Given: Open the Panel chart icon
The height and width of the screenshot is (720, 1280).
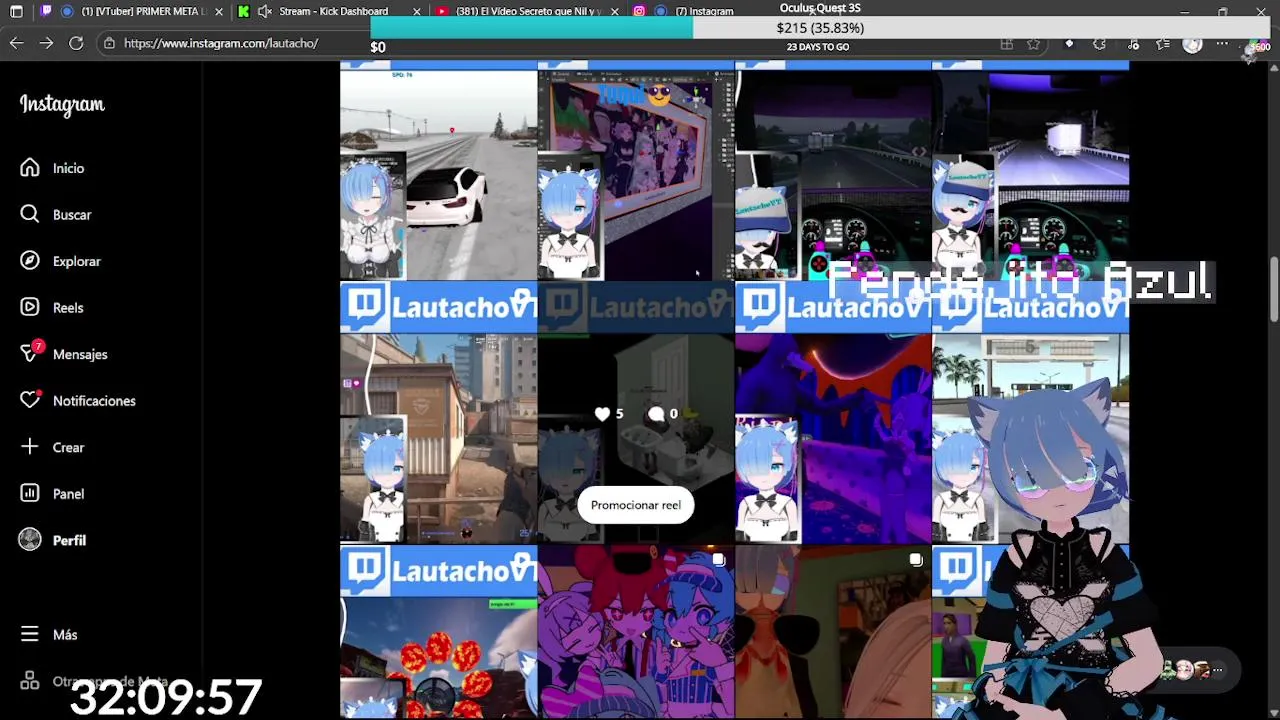Looking at the screenshot, I should pos(30,493).
